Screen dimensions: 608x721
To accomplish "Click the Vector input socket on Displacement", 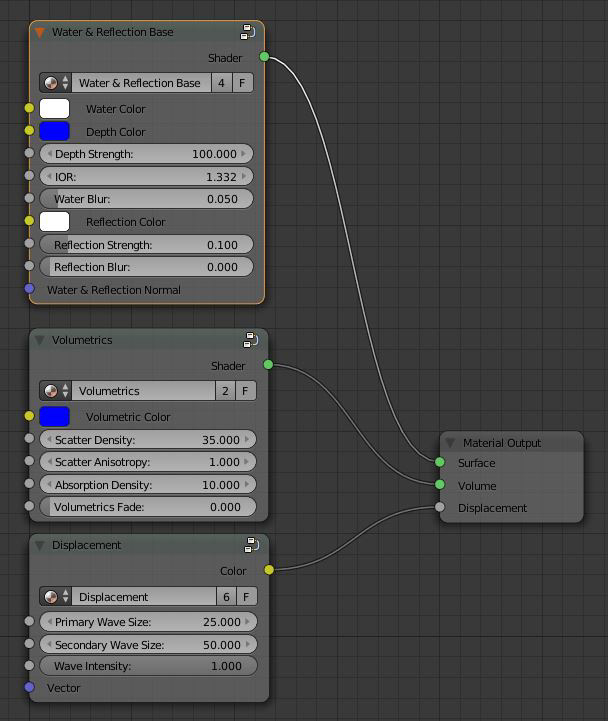I will coord(29,687).
